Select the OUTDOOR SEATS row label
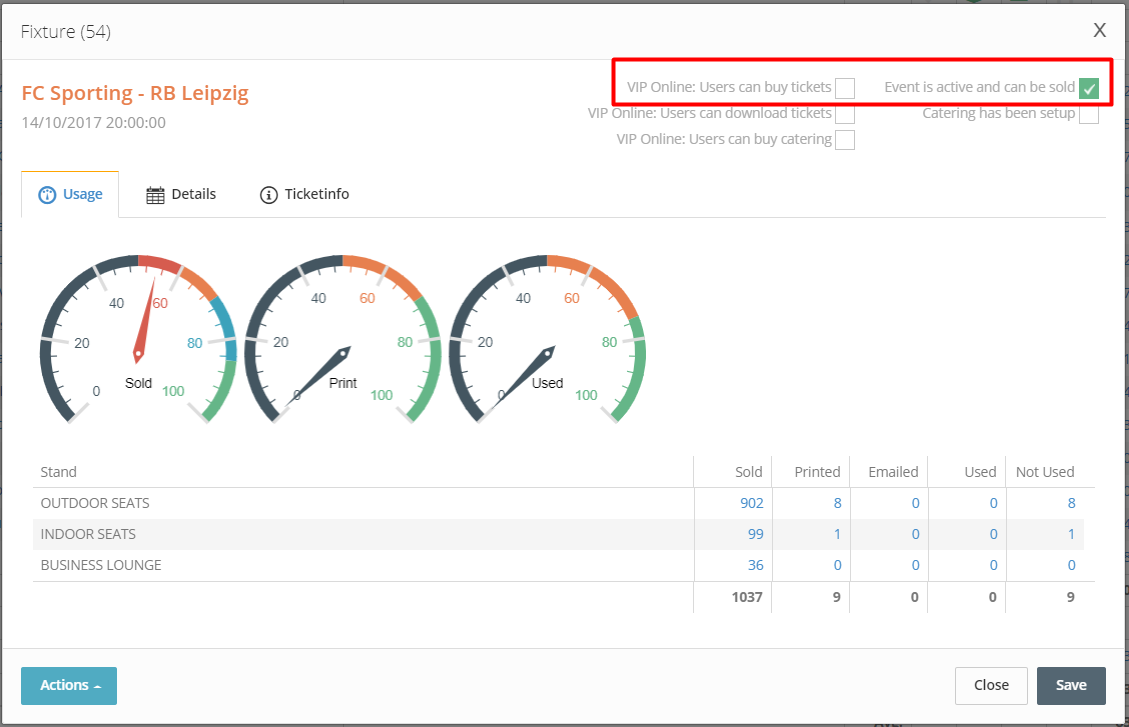The height and width of the screenshot is (727, 1129). pos(95,503)
